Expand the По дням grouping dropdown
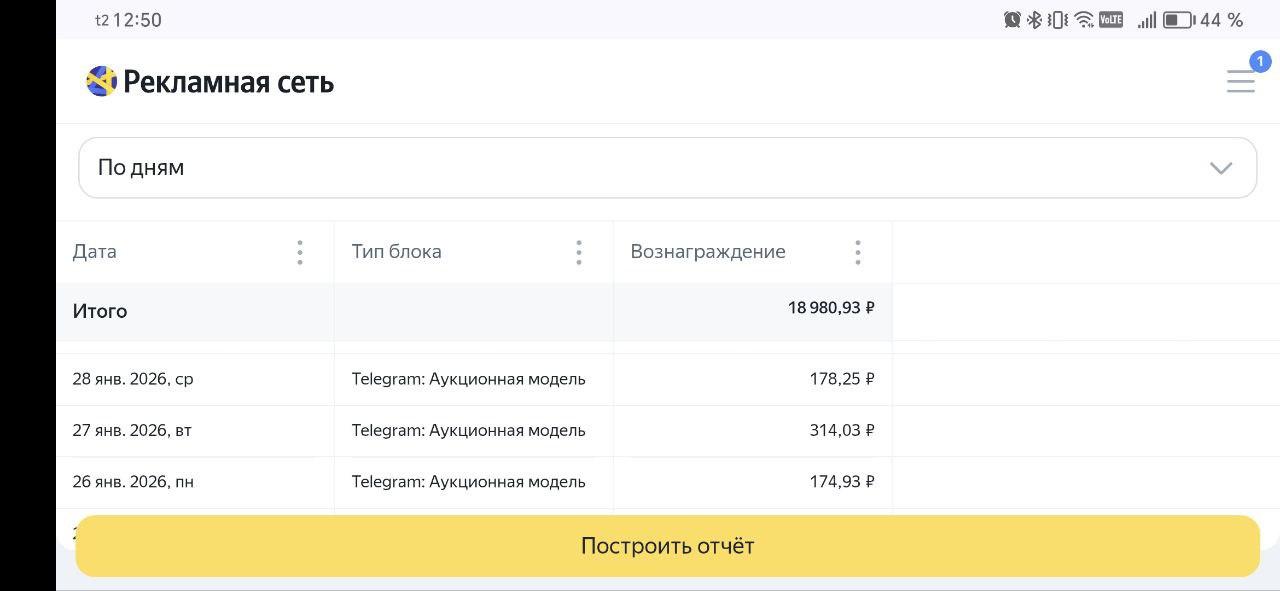The width and height of the screenshot is (1280, 591). (x=667, y=168)
